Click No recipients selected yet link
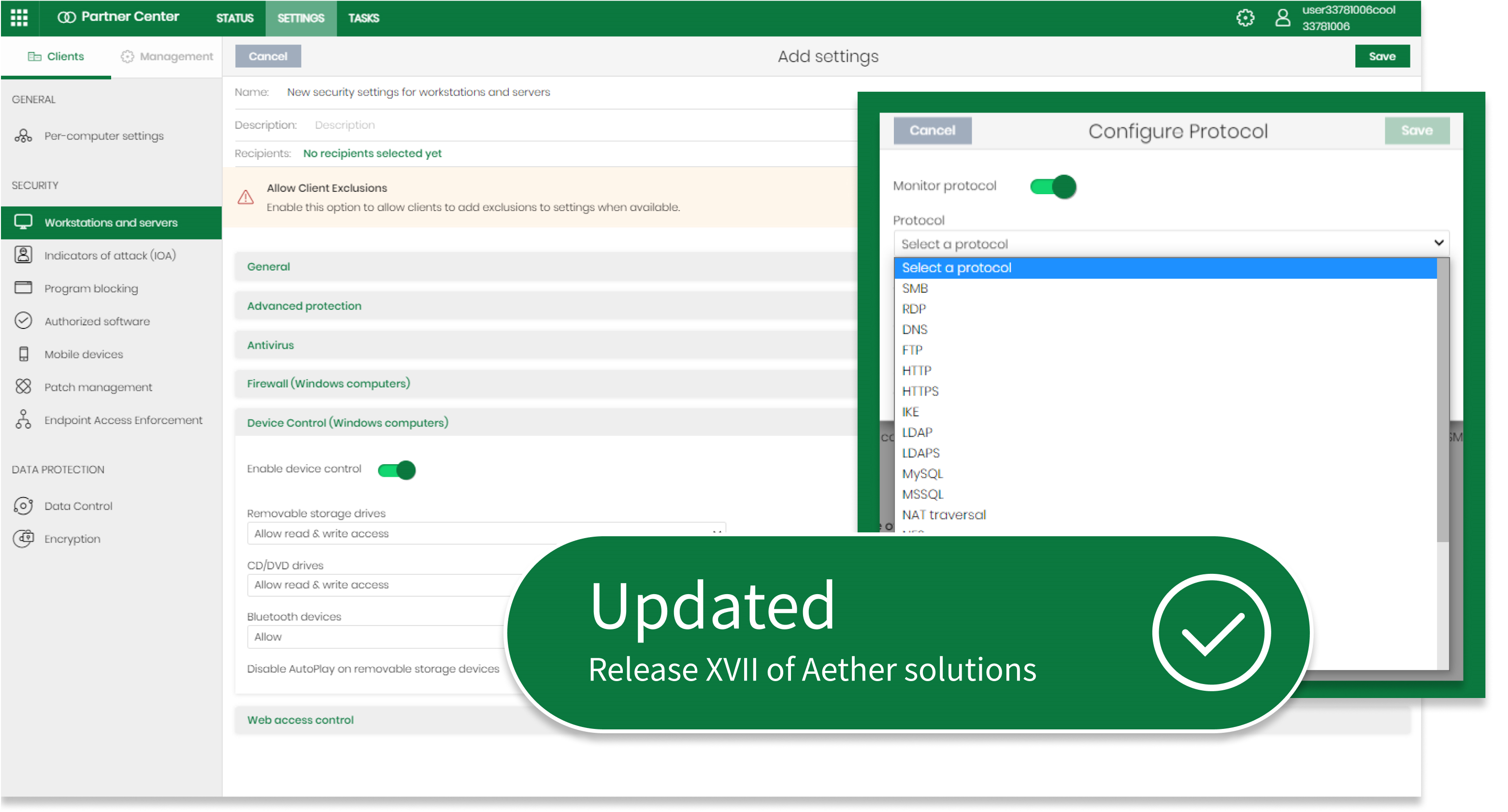This screenshot has height=812, width=1508. point(373,153)
